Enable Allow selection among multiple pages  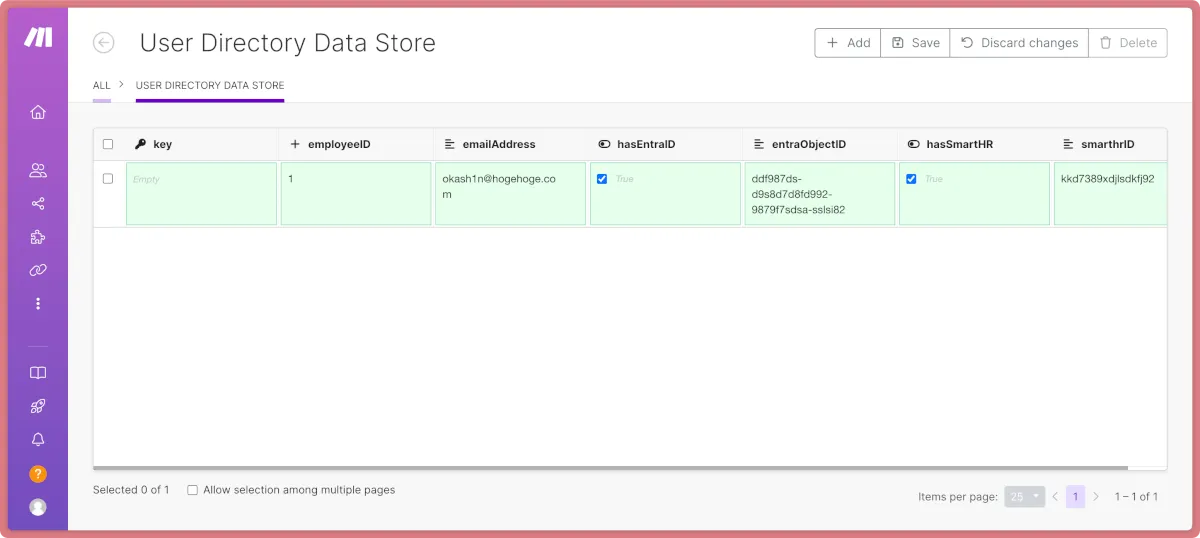193,490
